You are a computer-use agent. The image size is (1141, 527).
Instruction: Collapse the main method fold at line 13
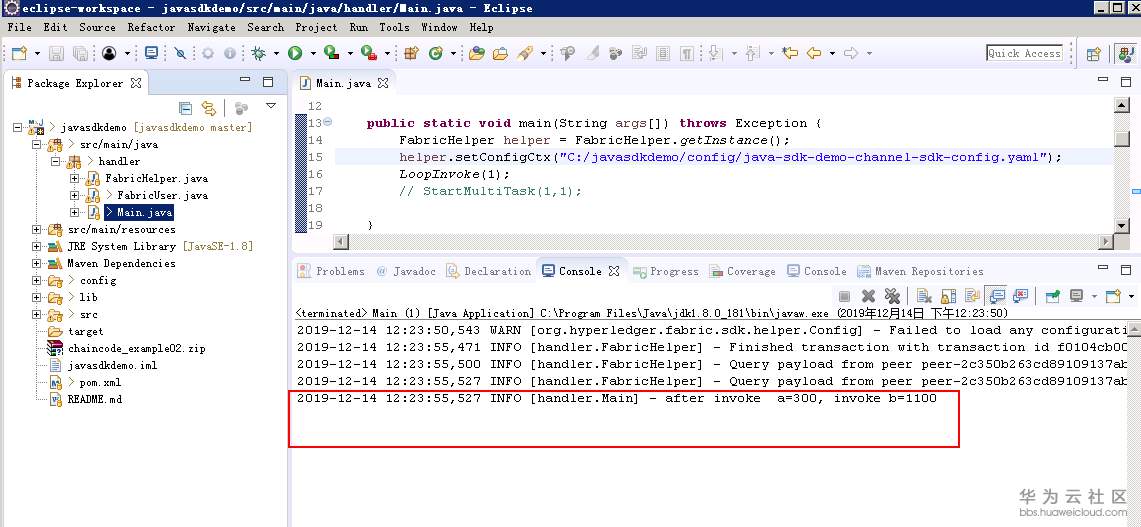point(327,122)
